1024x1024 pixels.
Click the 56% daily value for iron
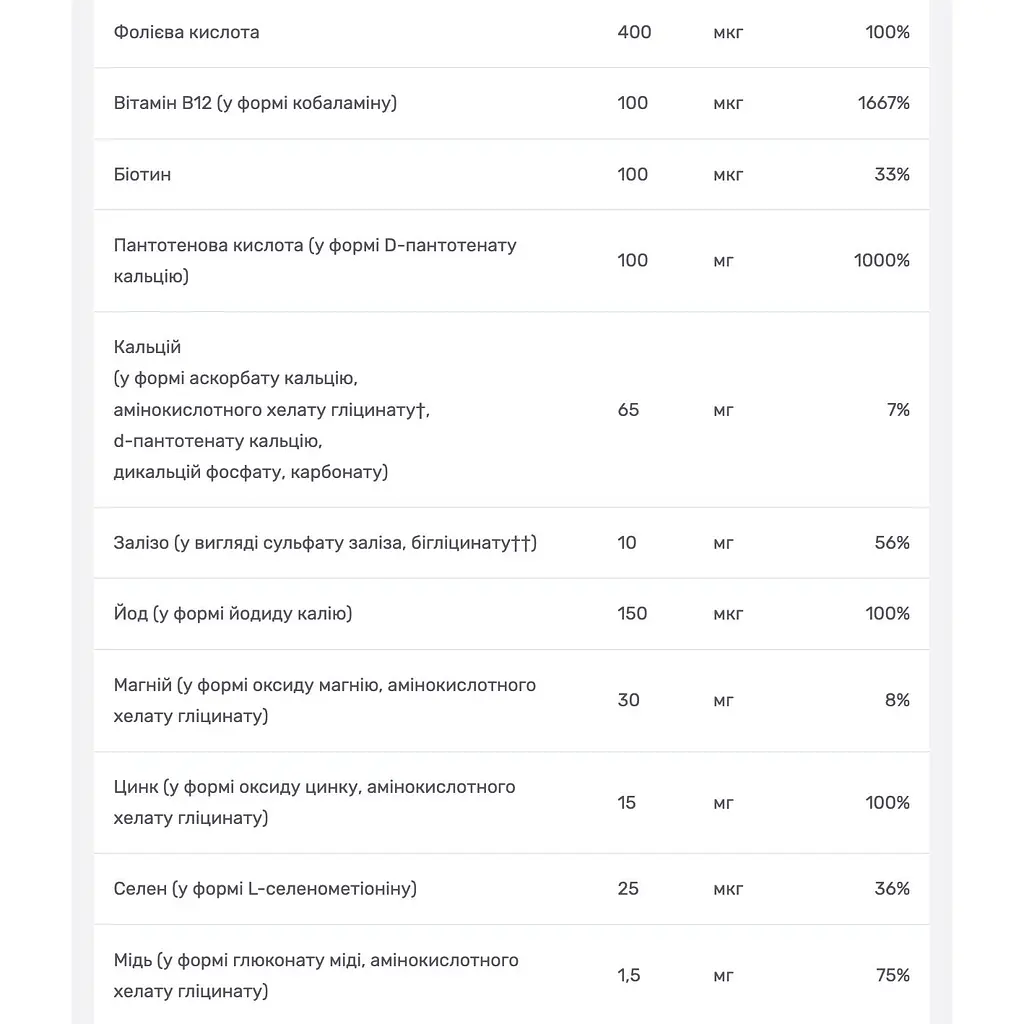pyautogui.click(x=892, y=543)
